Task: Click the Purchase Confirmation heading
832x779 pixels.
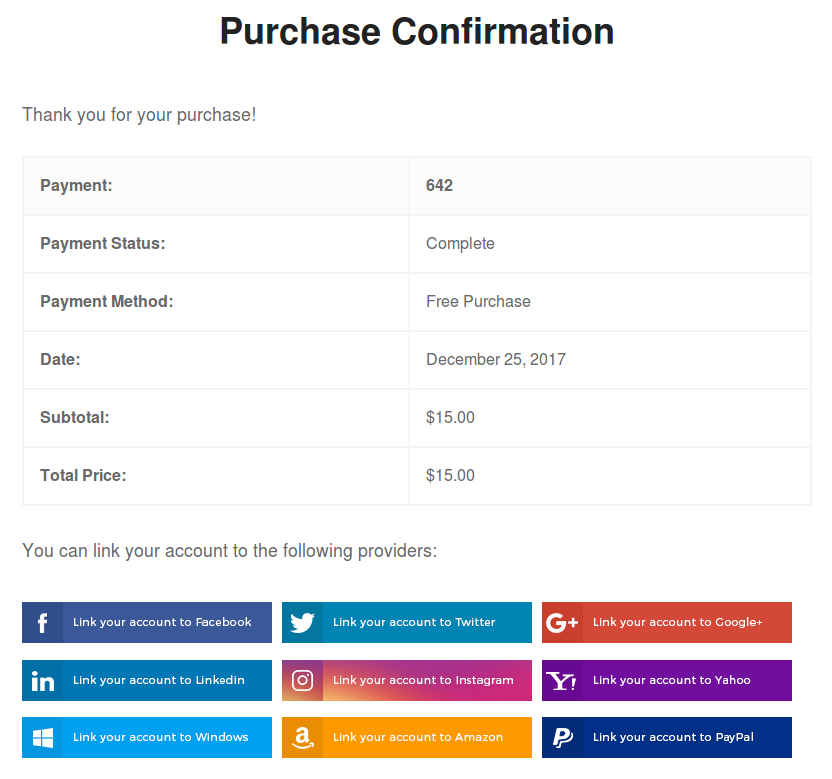Action: (416, 32)
